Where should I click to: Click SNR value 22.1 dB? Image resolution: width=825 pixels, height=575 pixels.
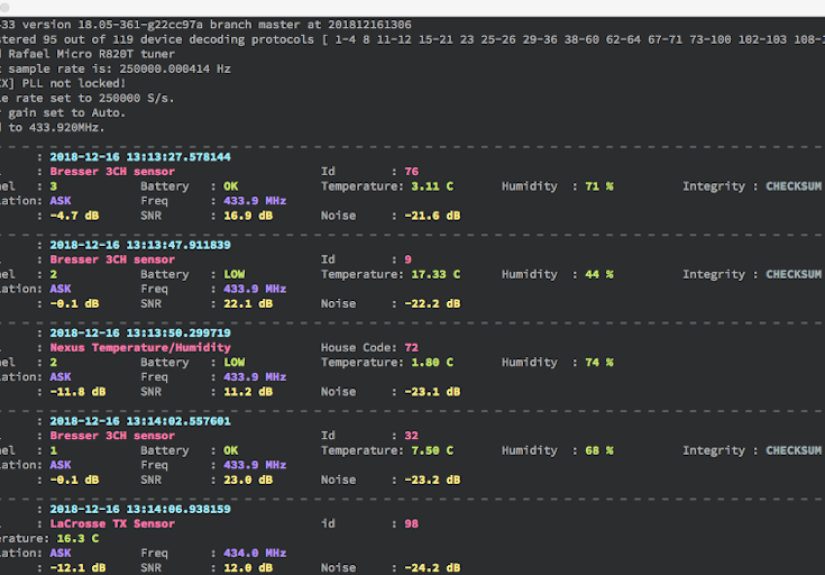[x=248, y=304]
